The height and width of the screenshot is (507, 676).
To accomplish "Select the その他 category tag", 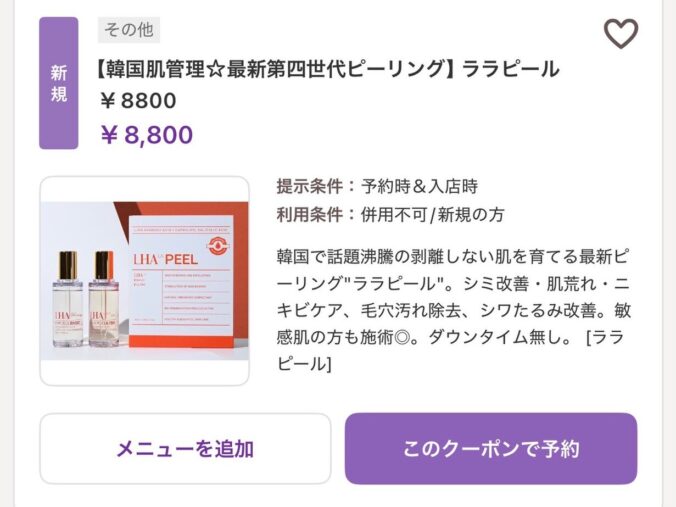I will [x=129, y=30].
